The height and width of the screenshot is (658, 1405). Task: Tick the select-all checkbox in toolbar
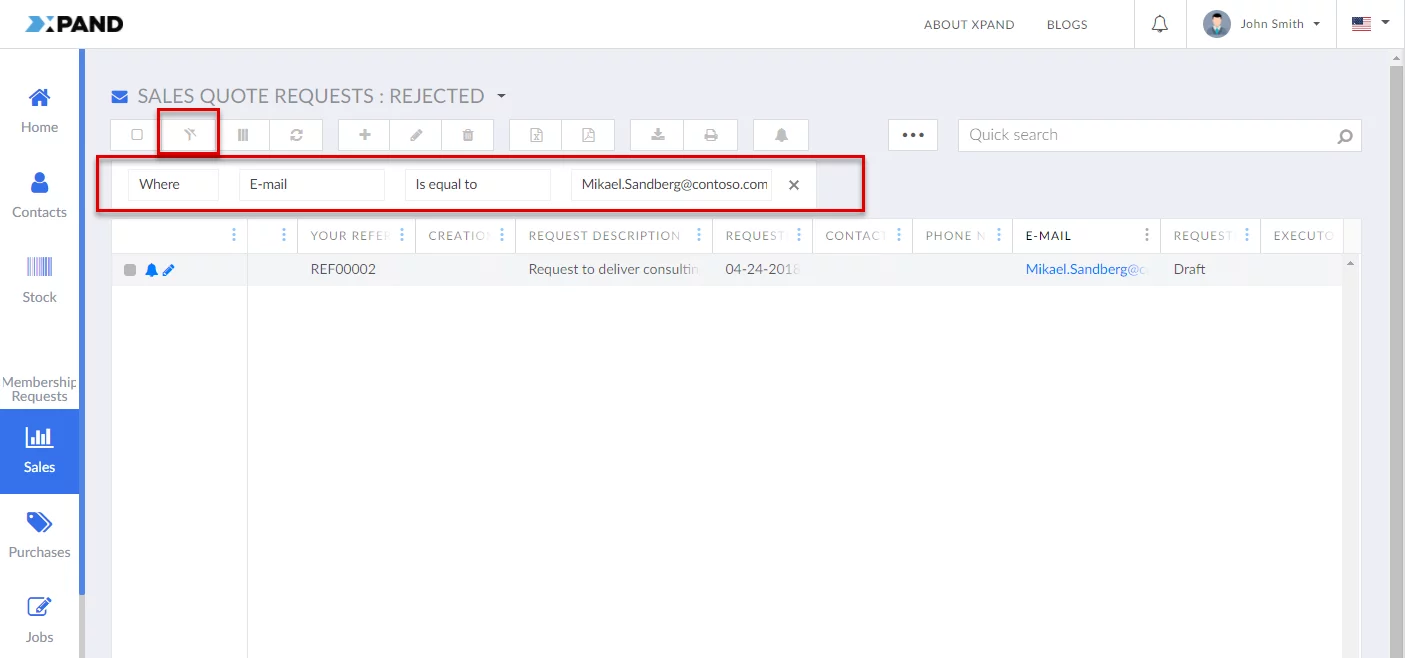point(137,135)
